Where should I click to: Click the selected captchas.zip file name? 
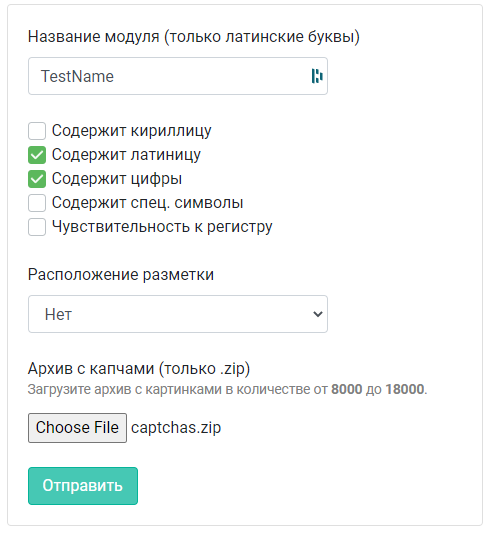[176, 428]
